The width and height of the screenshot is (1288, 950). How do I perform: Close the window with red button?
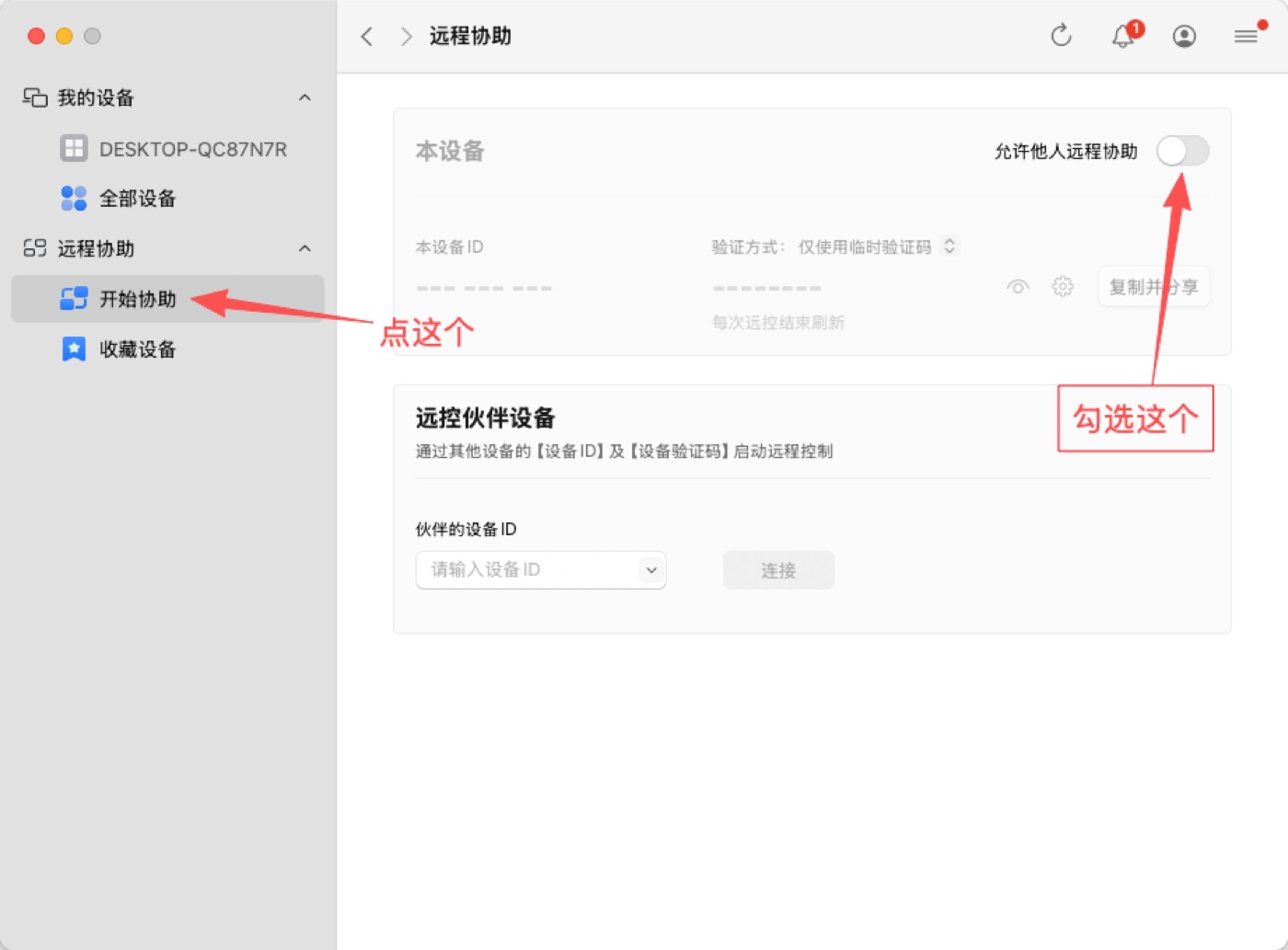[37, 36]
